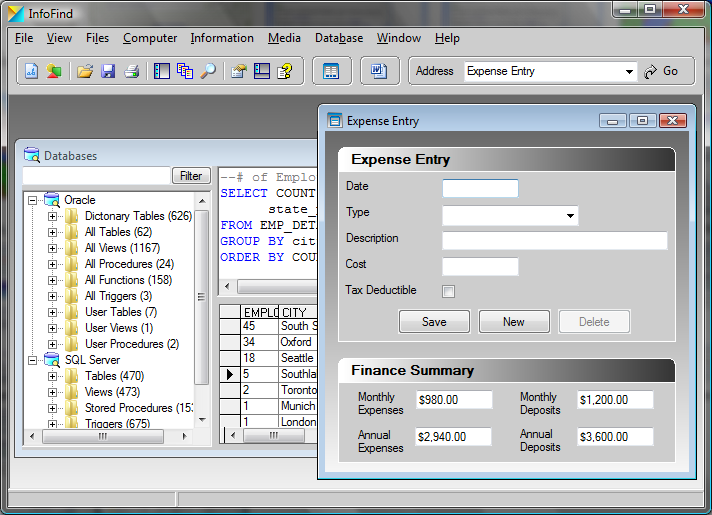Image resolution: width=712 pixels, height=515 pixels.
Task: Click the Go button next to Address
Action: [662, 71]
